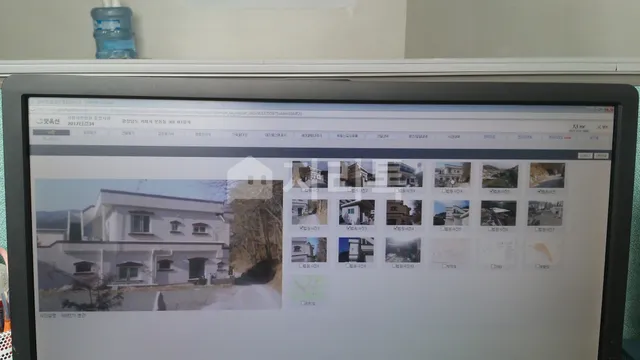The height and width of the screenshot is (360, 640).
Task: Toggle checkbox under white house front yard thumbnail
Action: (444, 191)
